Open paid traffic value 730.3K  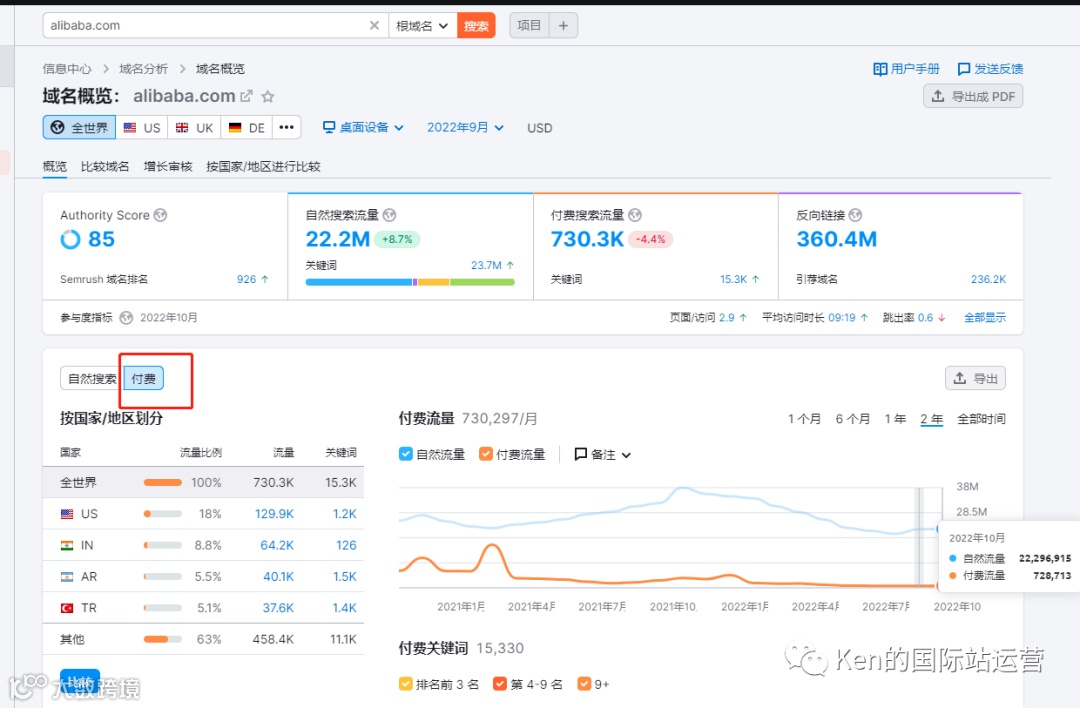pyautogui.click(x=587, y=239)
